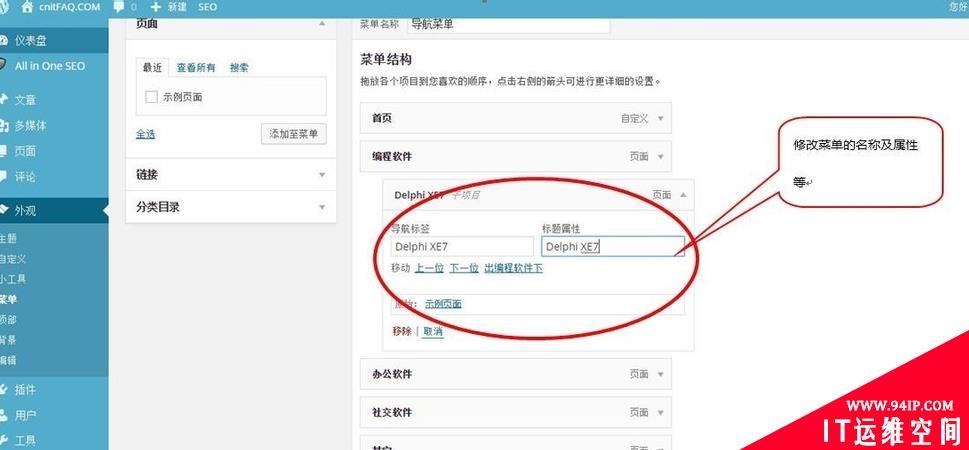This screenshot has width=969, height=450.
Task: Expand the 链接 panel
Action: click(x=321, y=175)
